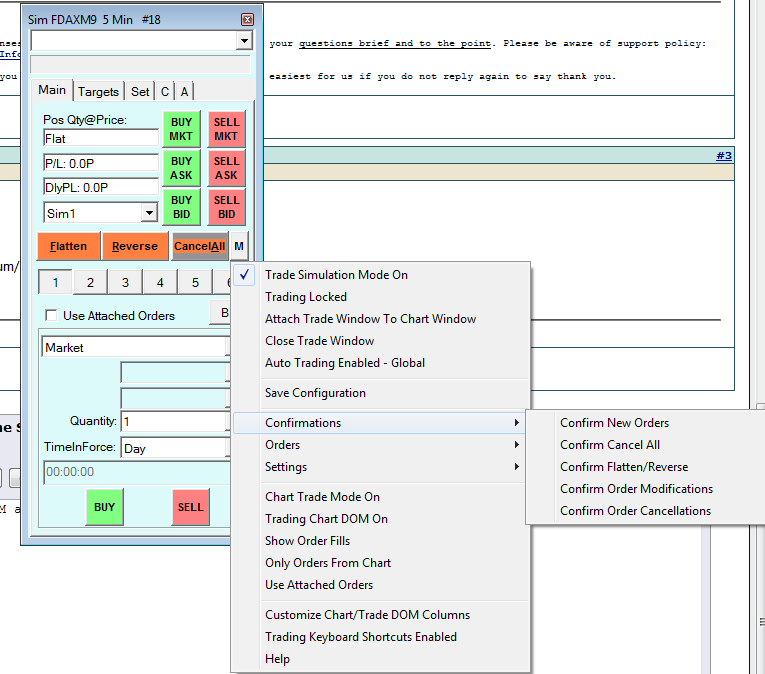Switch to the Targets tab

(98, 92)
